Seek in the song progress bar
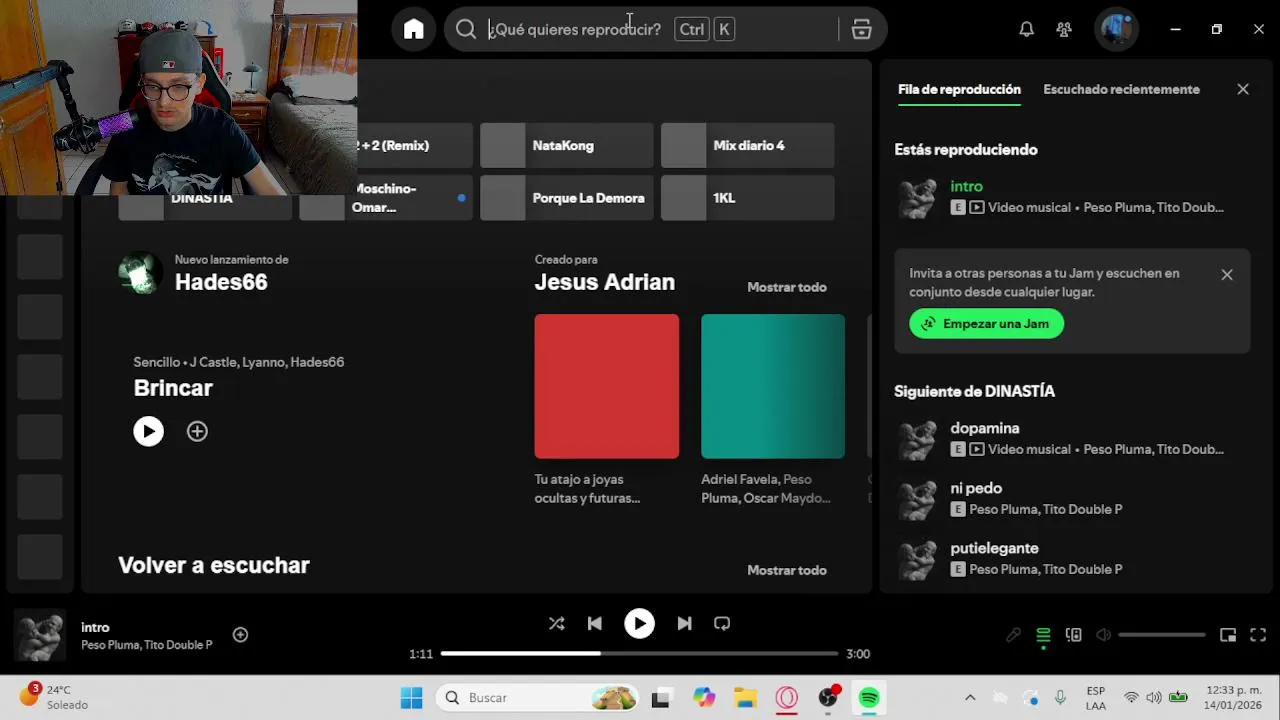The height and width of the screenshot is (720, 1280). [x=639, y=654]
